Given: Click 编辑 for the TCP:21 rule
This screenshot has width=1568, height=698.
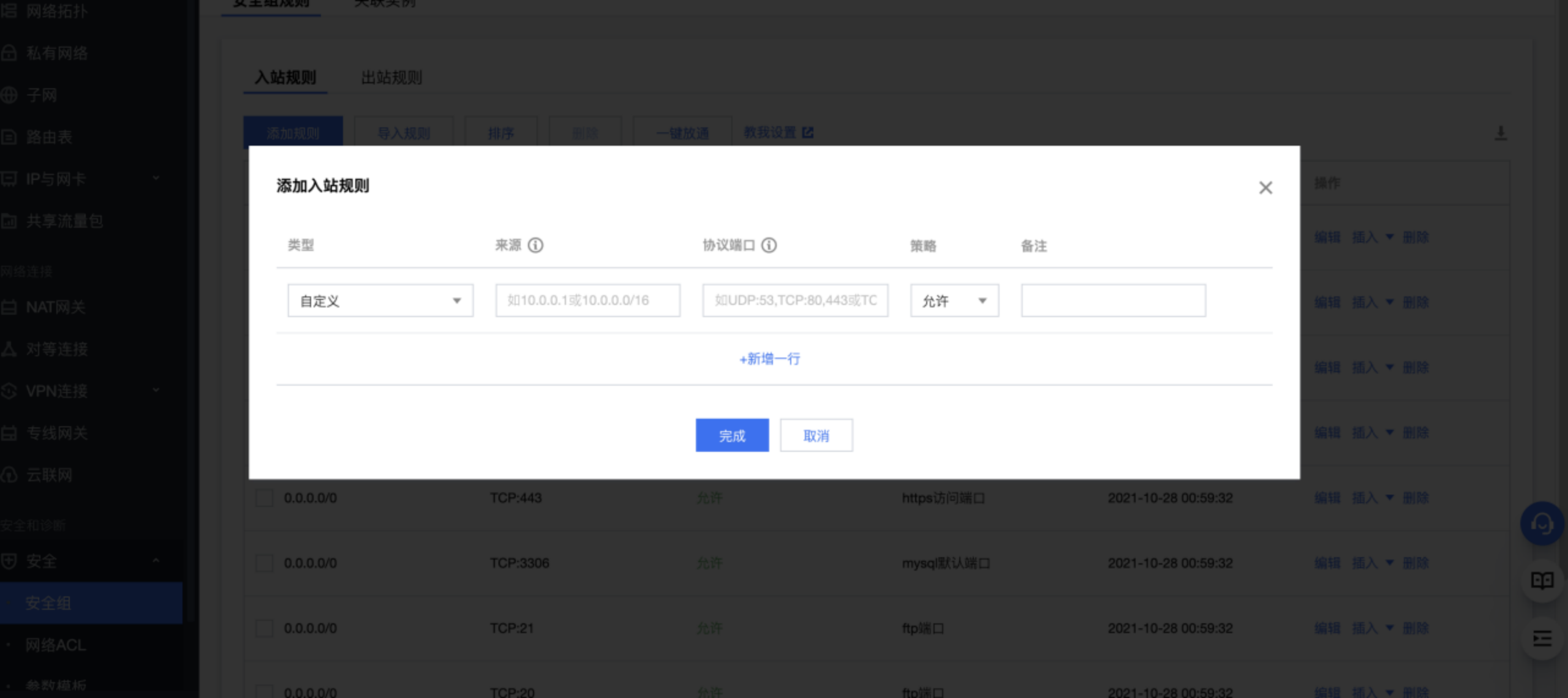Looking at the screenshot, I should tap(1327, 628).
